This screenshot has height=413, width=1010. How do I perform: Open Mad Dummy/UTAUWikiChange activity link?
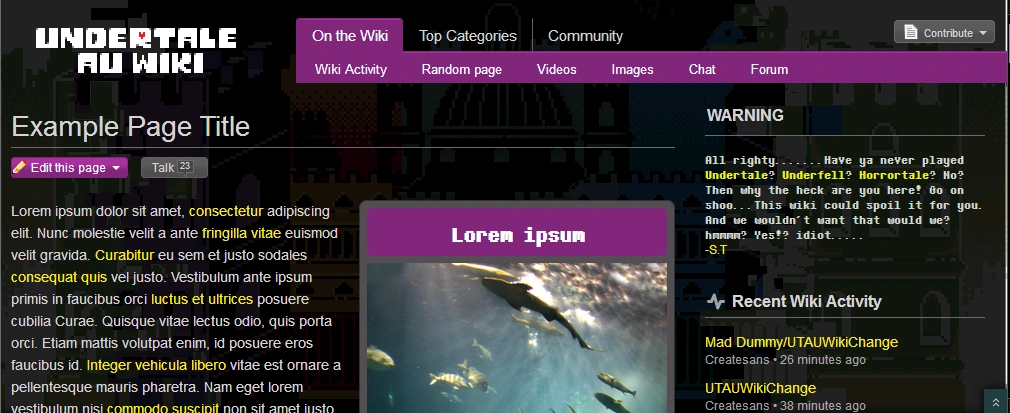[801, 342]
